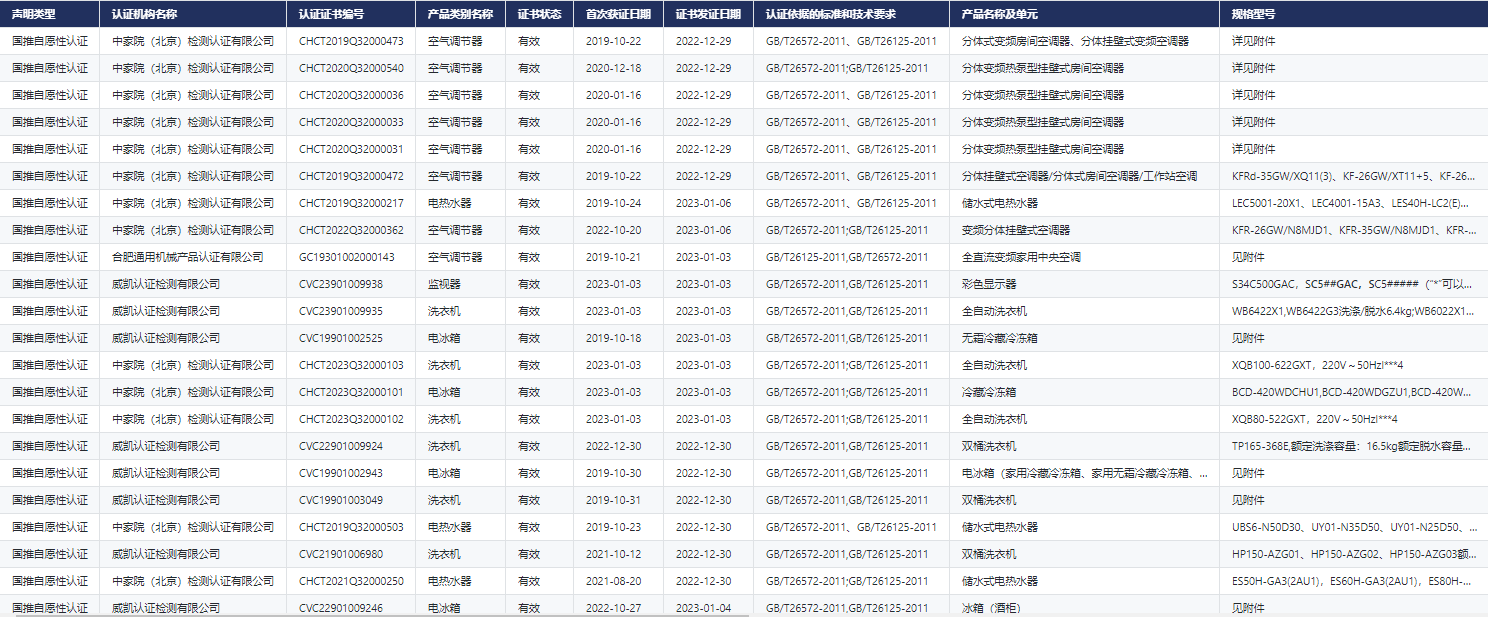The width and height of the screenshot is (1488, 617).
Task: Click certificate number CHCT2020Q32000036
Action: [x=351, y=95]
